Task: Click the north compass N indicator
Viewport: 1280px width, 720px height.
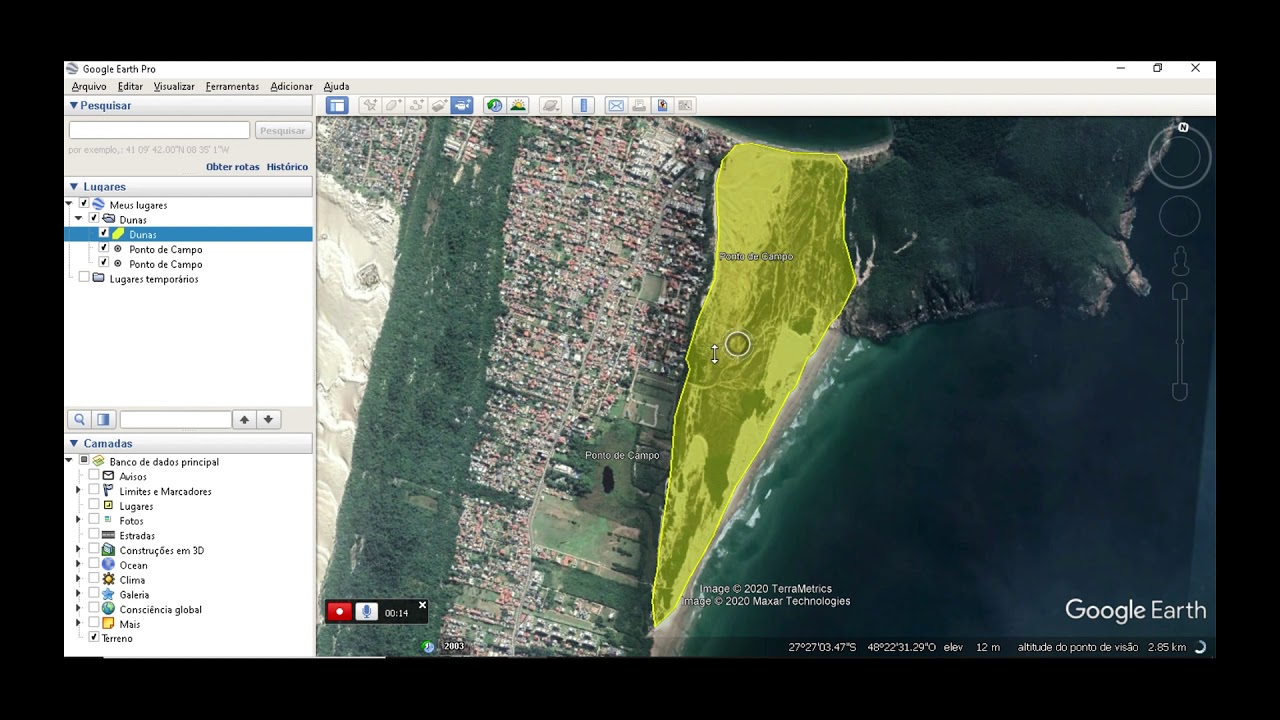Action: click(x=1183, y=128)
